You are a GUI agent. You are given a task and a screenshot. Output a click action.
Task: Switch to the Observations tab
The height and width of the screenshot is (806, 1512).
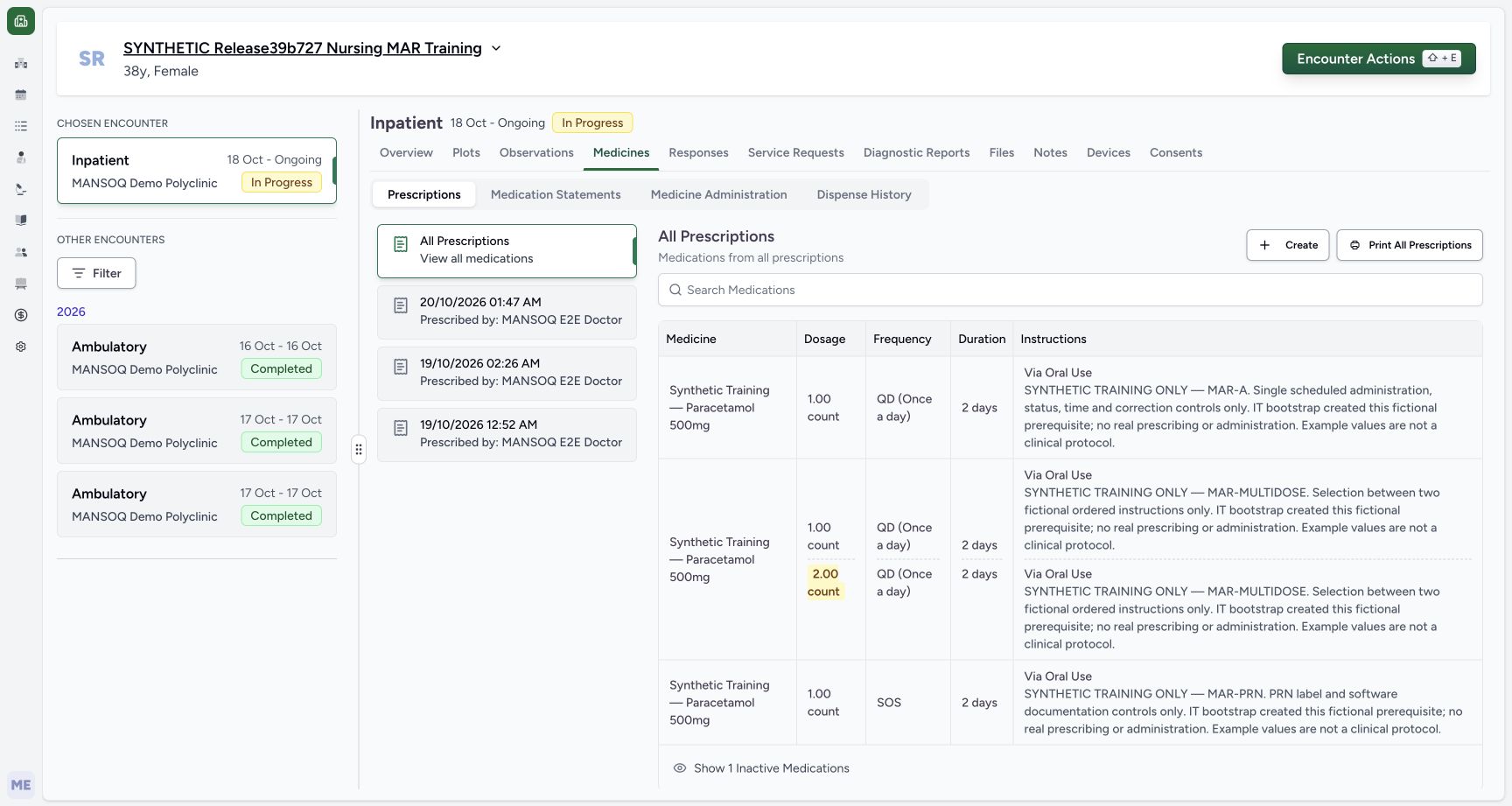tap(536, 152)
